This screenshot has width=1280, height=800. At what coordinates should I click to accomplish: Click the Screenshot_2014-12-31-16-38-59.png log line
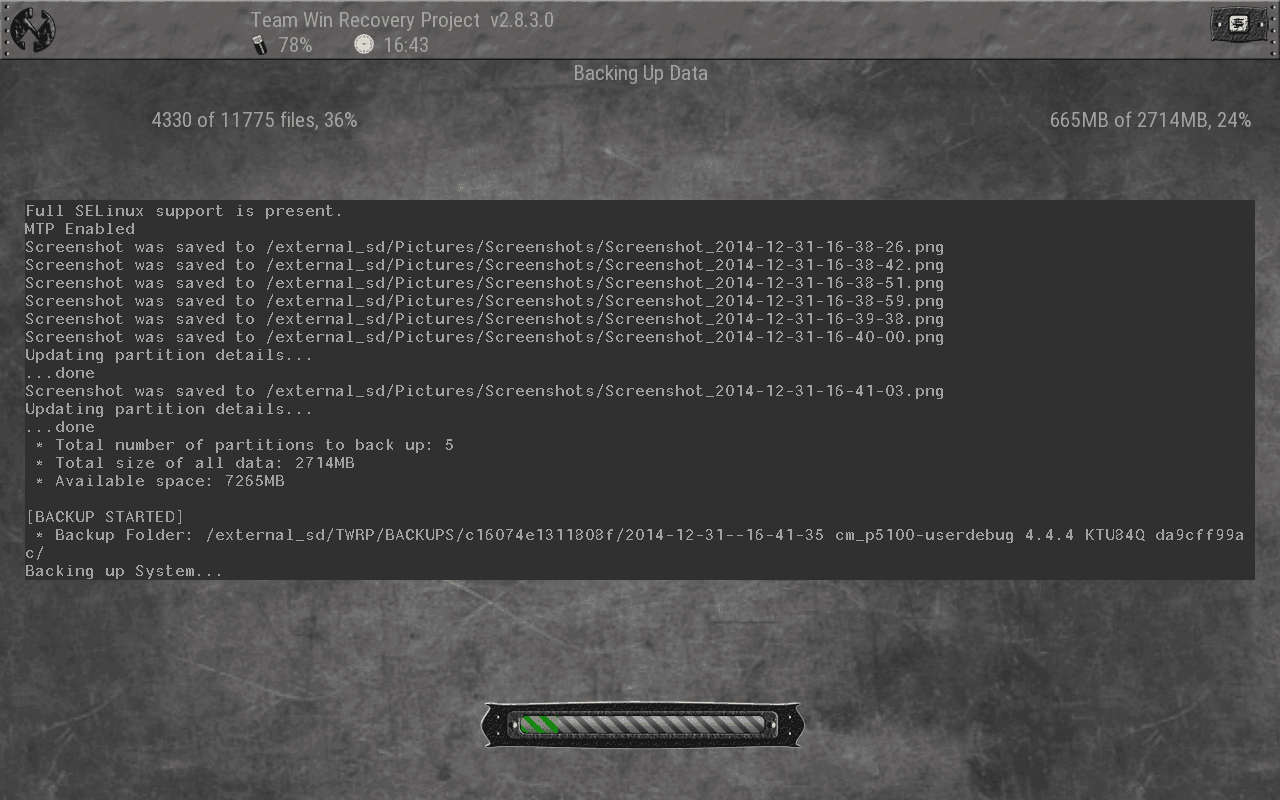coord(484,301)
